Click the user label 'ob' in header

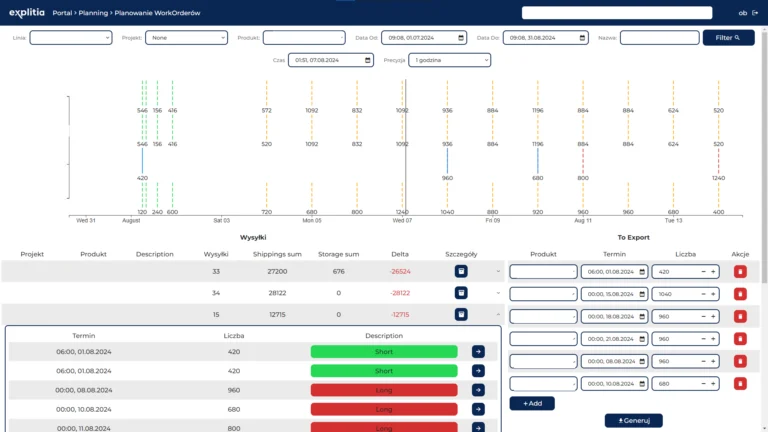point(743,13)
